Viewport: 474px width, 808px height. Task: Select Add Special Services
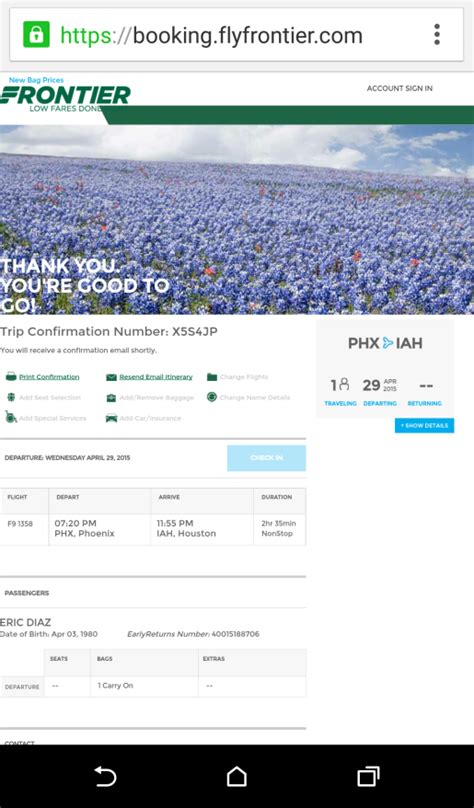pos(53,418)
